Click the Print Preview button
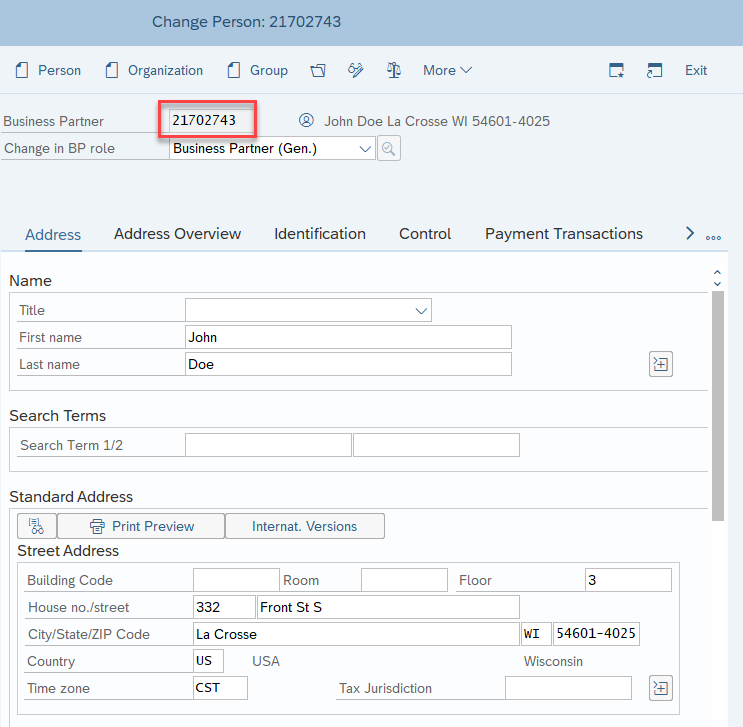The width and height of the screenshot is (743, 727). [141, 526]
